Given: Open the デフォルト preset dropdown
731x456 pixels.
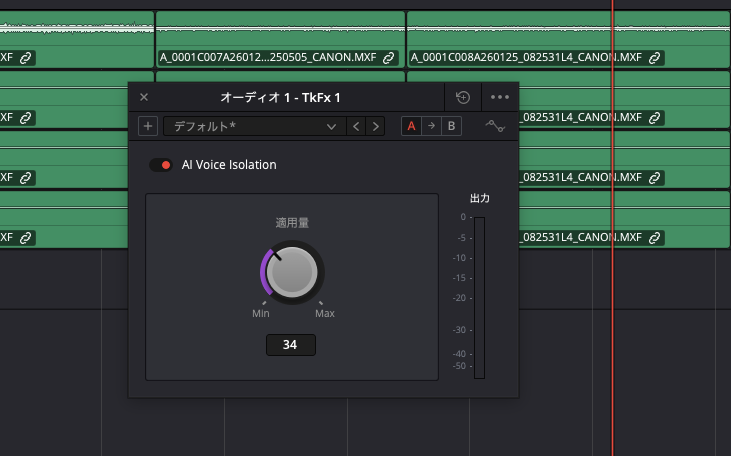Looking at the screenshot, I should (253, 126).
